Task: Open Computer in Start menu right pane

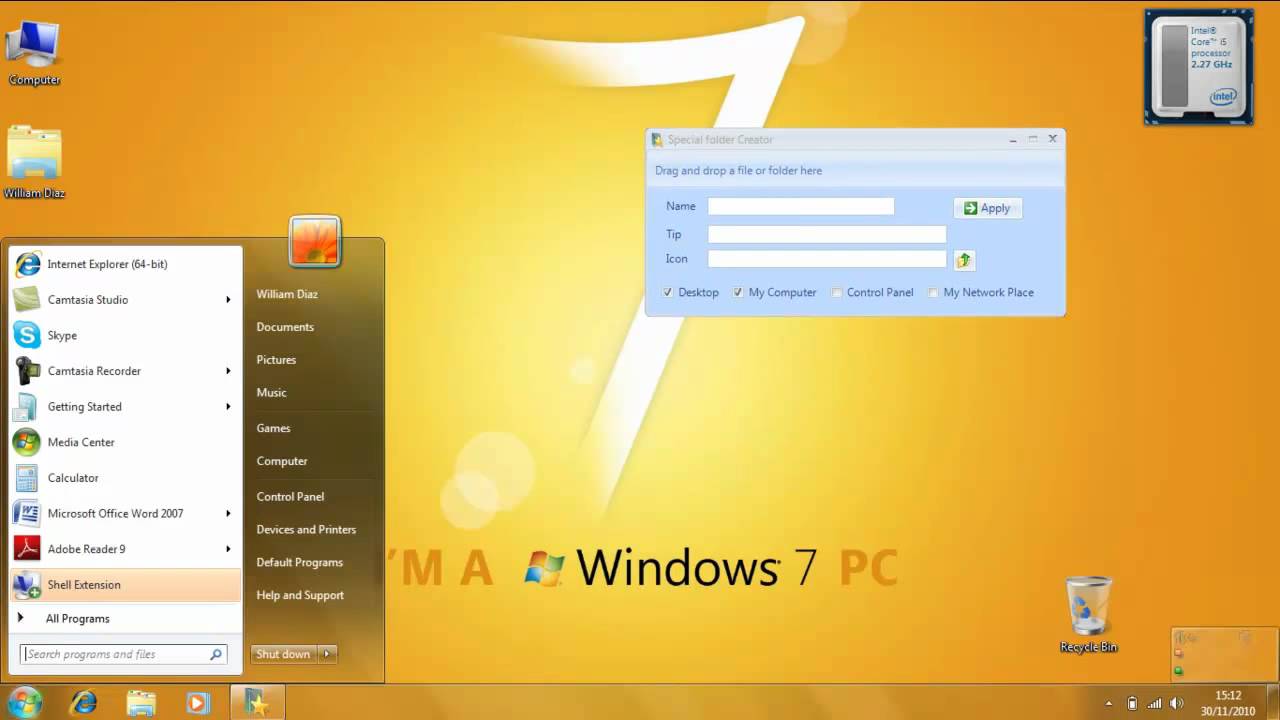Action: point(282,461)
